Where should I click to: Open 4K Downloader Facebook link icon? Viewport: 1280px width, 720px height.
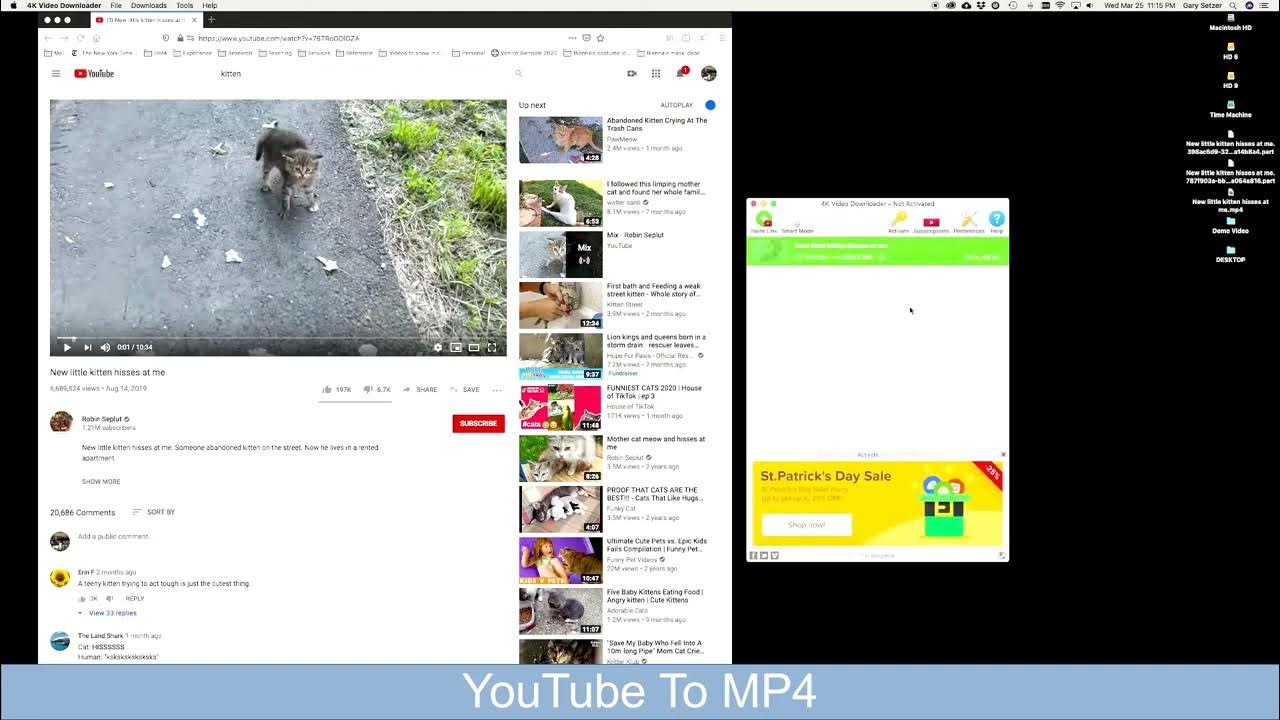754,555
